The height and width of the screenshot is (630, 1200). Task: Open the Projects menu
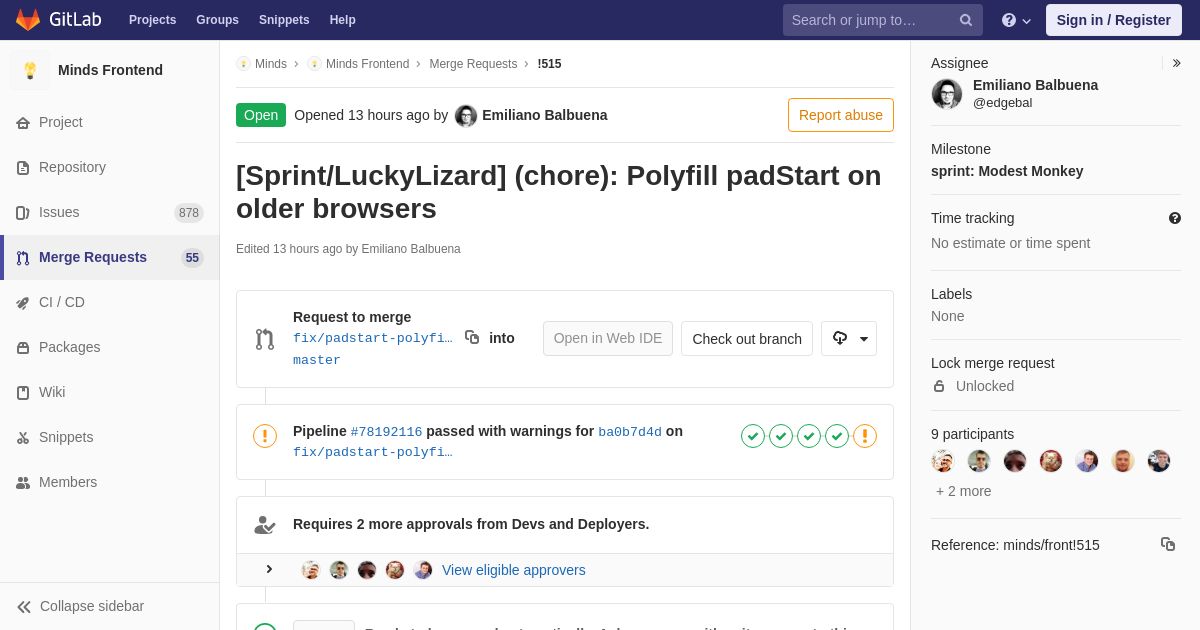coord(152,20)
